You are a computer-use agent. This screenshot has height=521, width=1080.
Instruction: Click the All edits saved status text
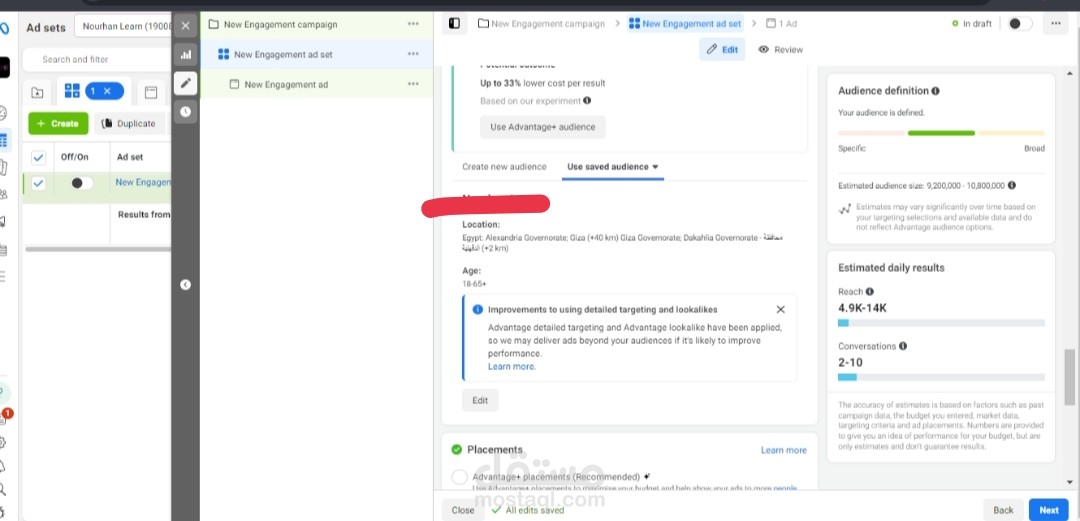point(534,510)
